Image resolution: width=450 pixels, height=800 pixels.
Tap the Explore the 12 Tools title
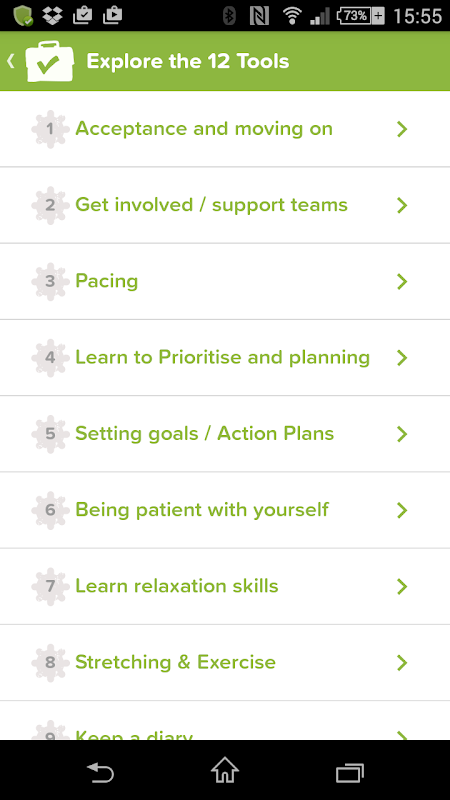tap(188, 61)
